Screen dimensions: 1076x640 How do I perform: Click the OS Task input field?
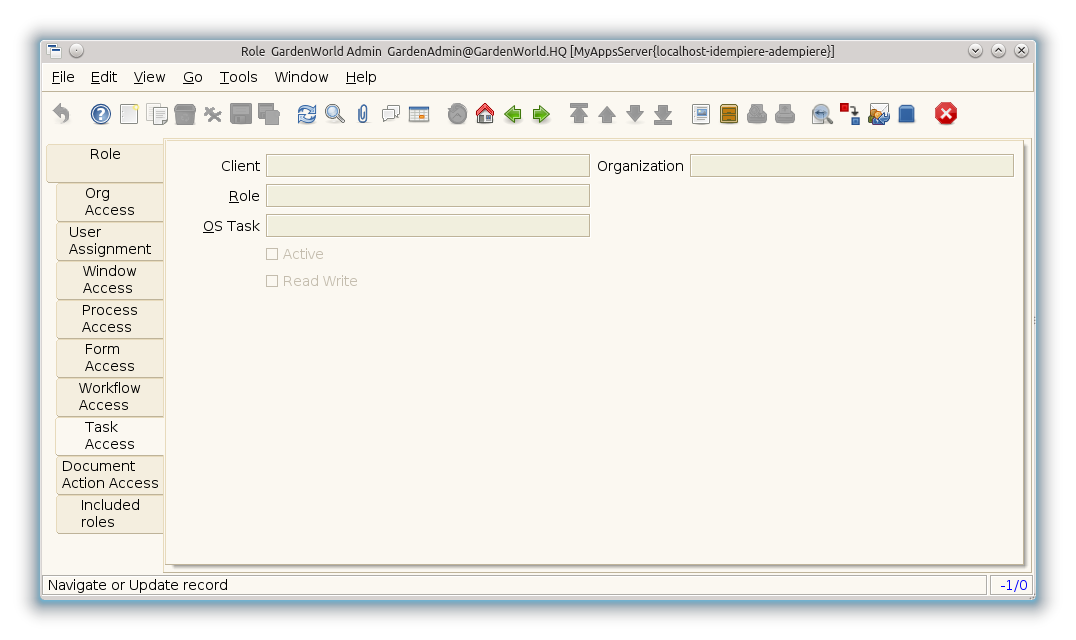(x=427, y=226)
